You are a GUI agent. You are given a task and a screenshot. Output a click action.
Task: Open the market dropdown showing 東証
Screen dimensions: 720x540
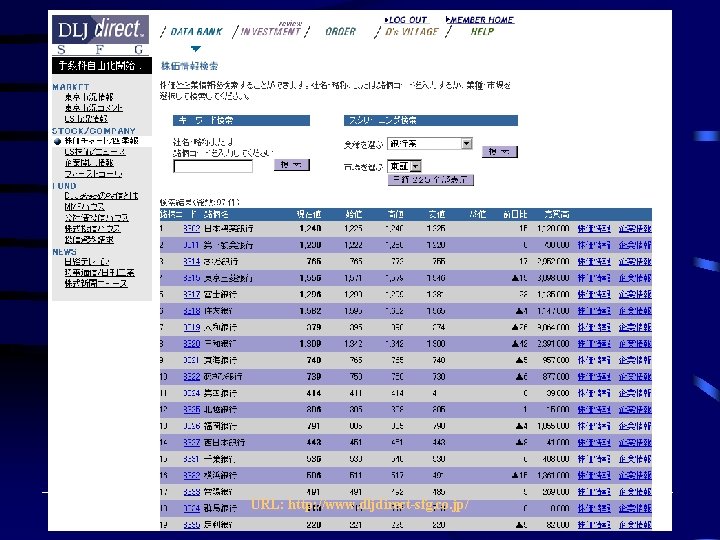coord(405,166)
